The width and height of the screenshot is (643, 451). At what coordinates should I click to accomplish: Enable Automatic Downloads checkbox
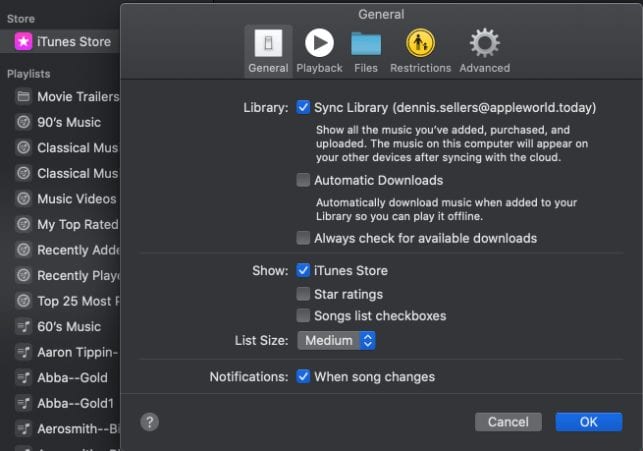click(x=303, y=181)
